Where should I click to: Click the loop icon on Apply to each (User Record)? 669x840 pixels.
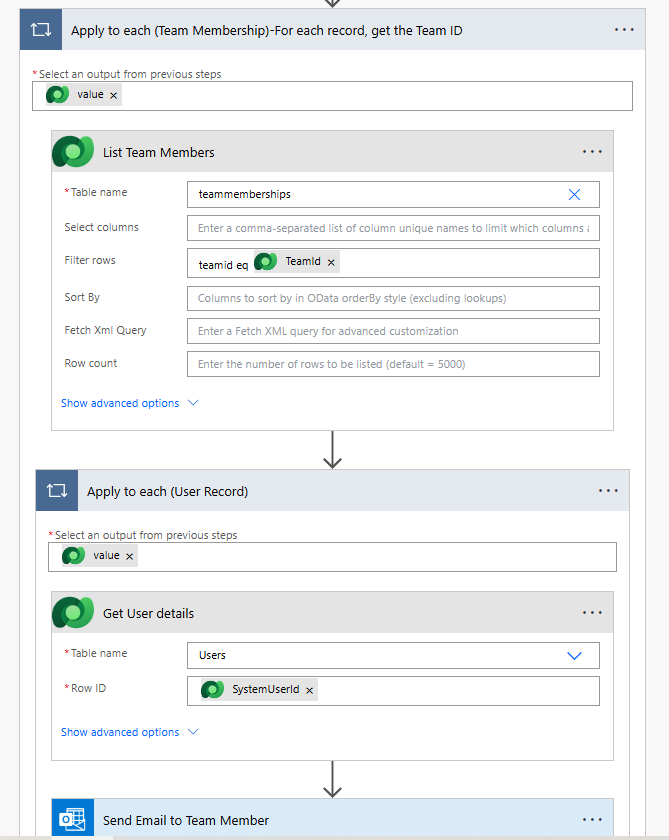57,491
